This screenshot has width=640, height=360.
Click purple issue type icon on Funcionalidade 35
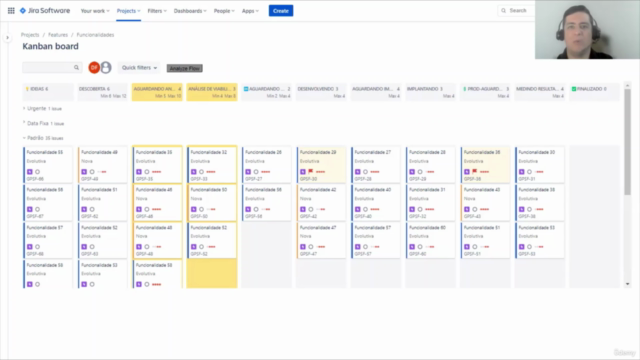(139, 172)
